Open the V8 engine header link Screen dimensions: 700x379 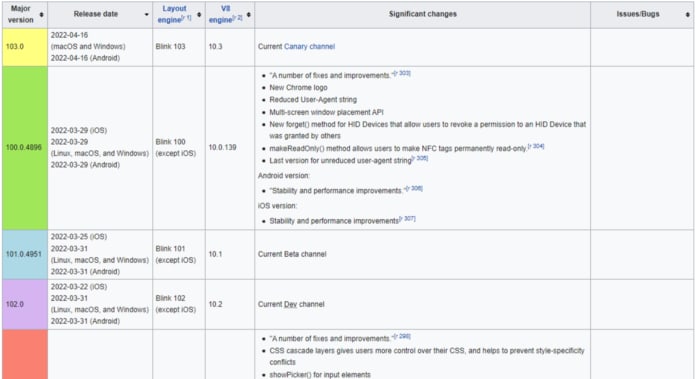point(223,14)
